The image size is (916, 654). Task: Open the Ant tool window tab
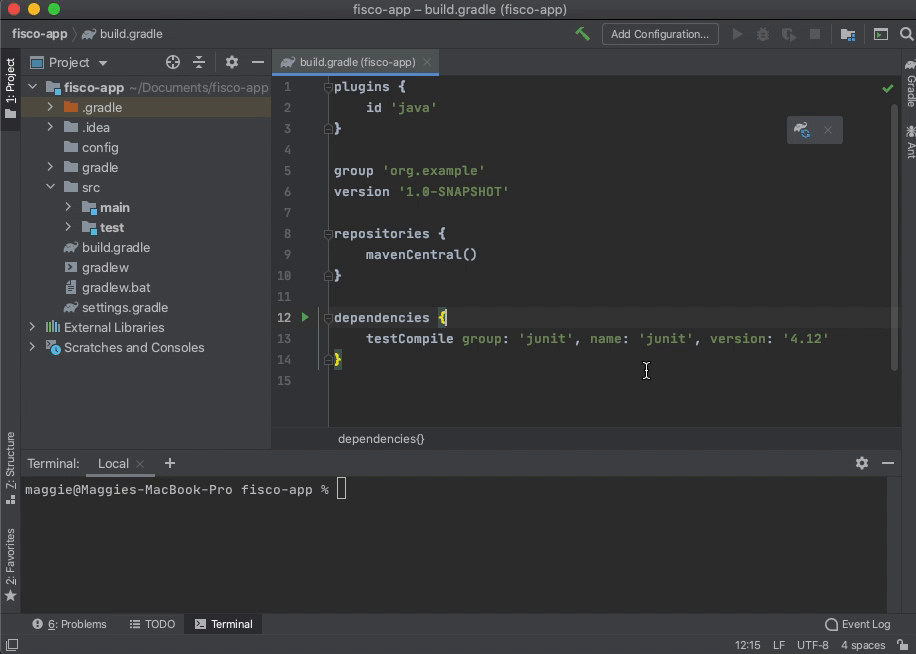click(x=910, y=141)
